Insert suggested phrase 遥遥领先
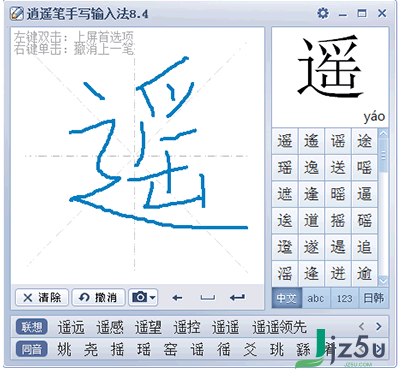 pos(279,327)
